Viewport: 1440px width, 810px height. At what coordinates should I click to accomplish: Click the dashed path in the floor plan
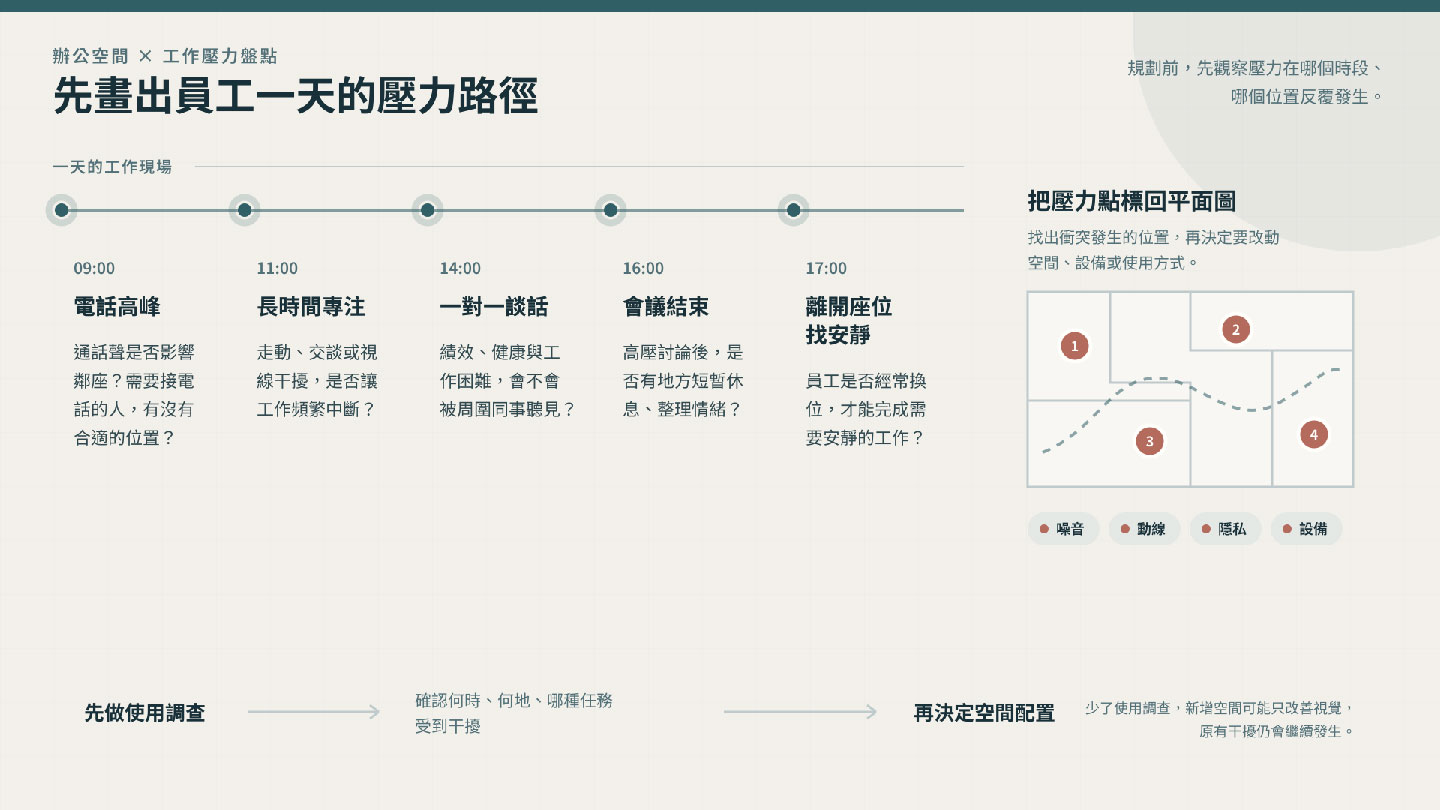(x=1190, y=410)
